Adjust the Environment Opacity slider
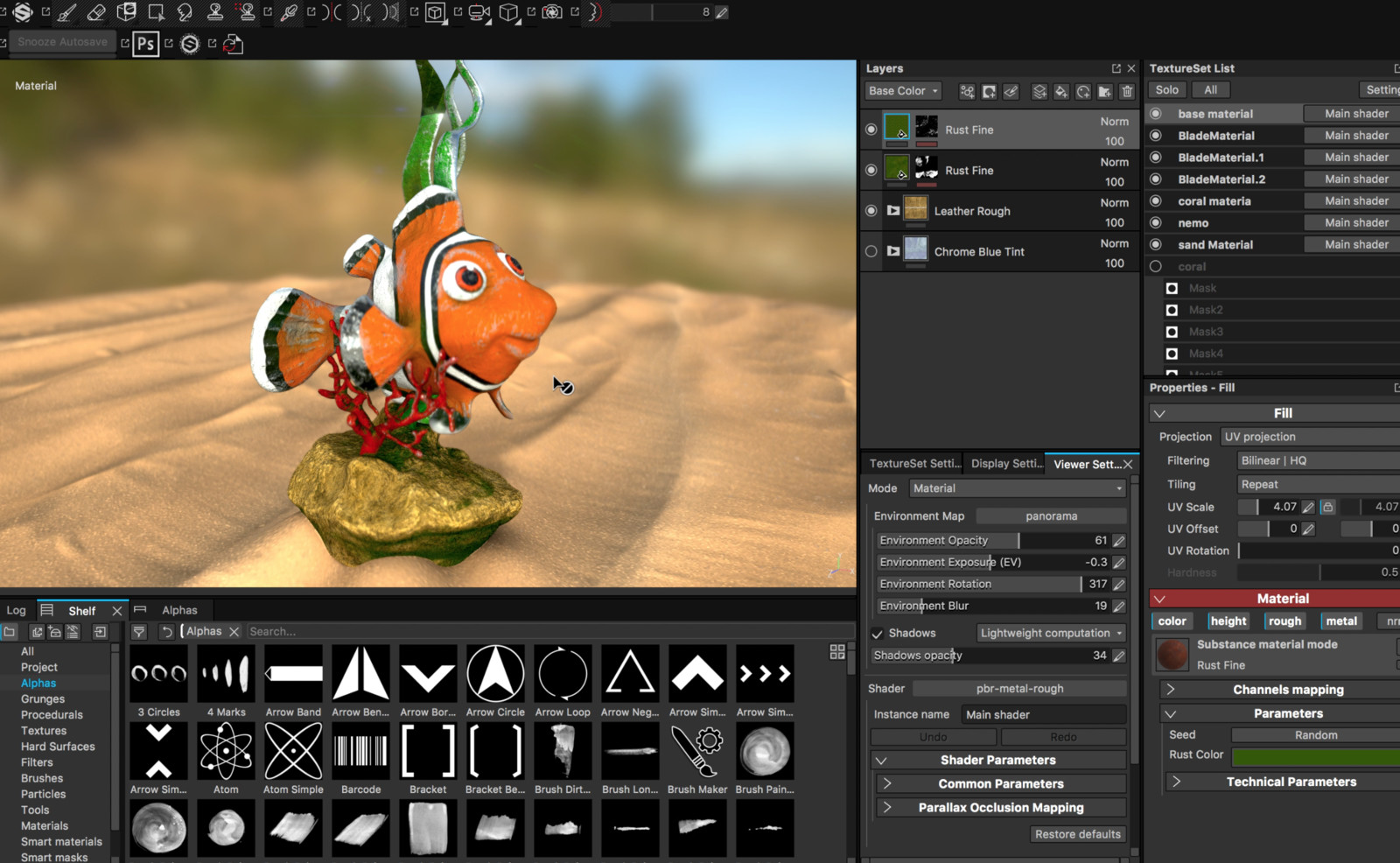This screenshot has height=863, width=1400. pyautogui.click(x=995, y=540)
